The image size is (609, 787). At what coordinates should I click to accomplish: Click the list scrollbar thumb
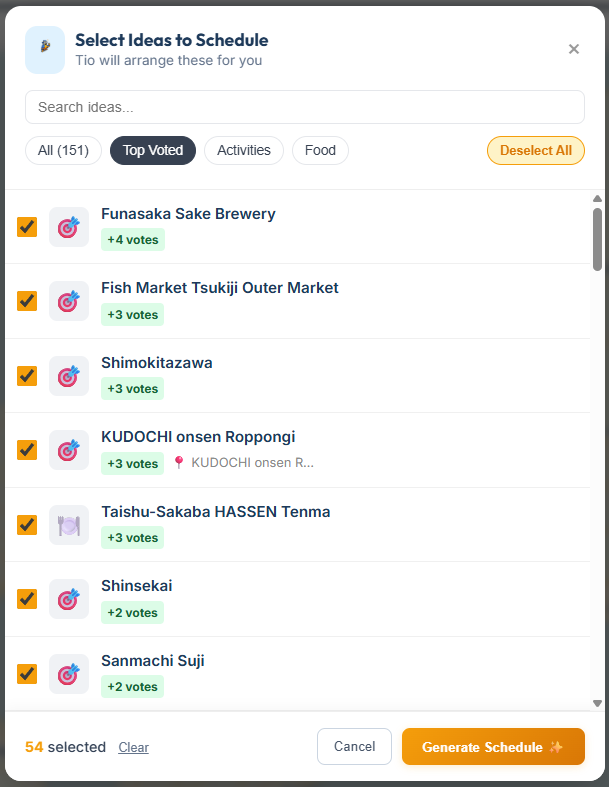coord(597,239)
